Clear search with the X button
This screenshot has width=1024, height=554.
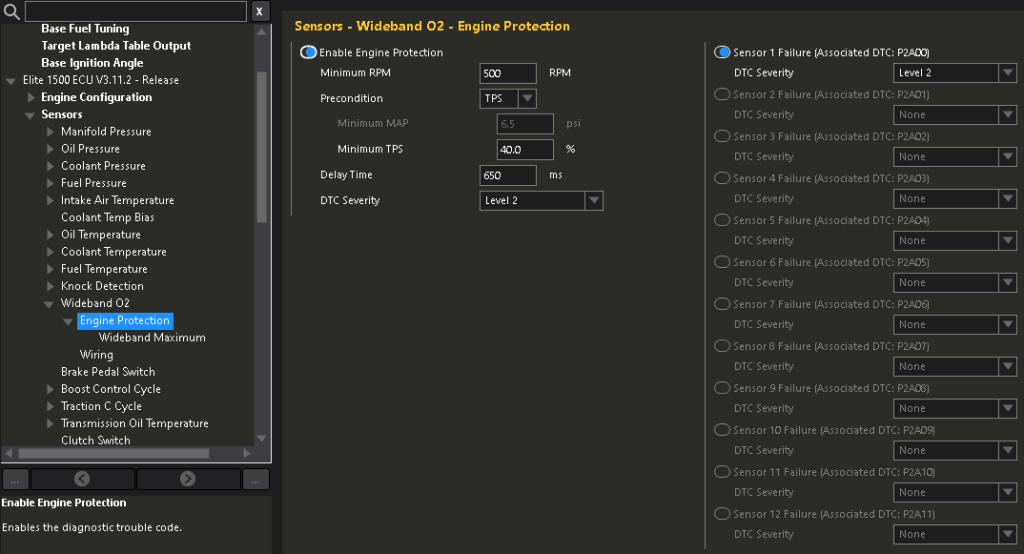[x=259, y=12]
